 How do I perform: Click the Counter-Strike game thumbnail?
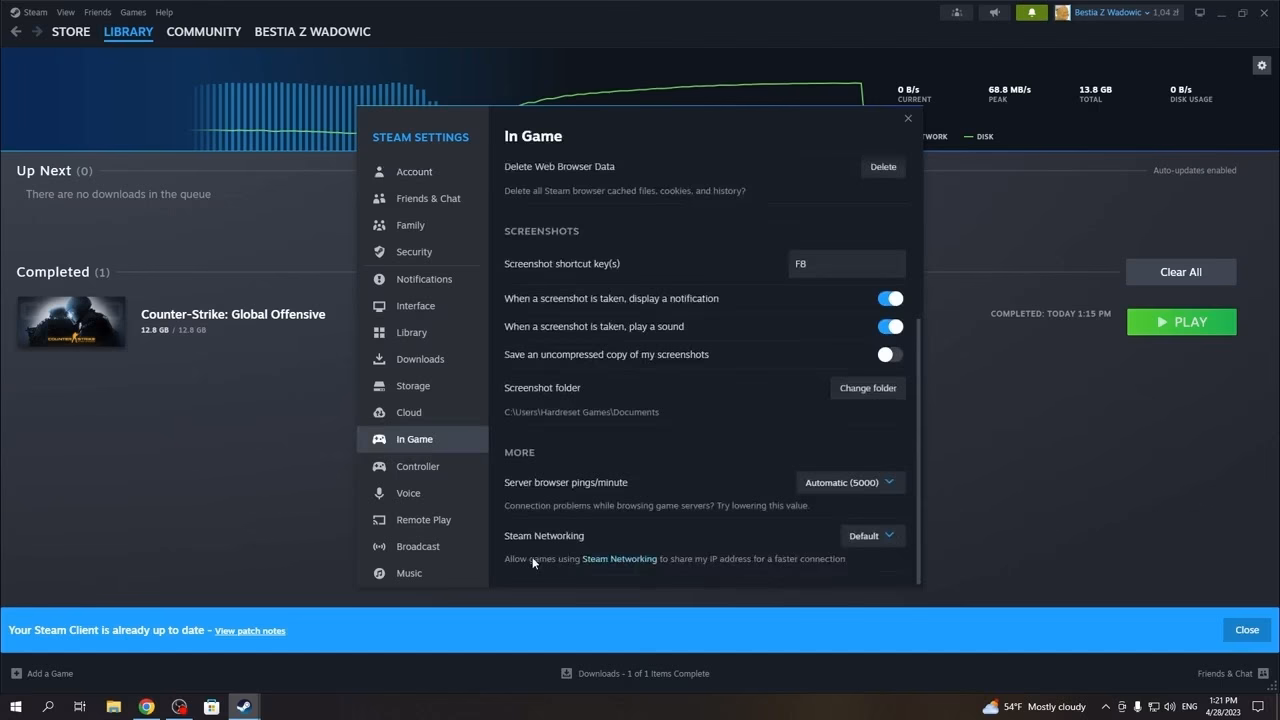tap(71, 322)
